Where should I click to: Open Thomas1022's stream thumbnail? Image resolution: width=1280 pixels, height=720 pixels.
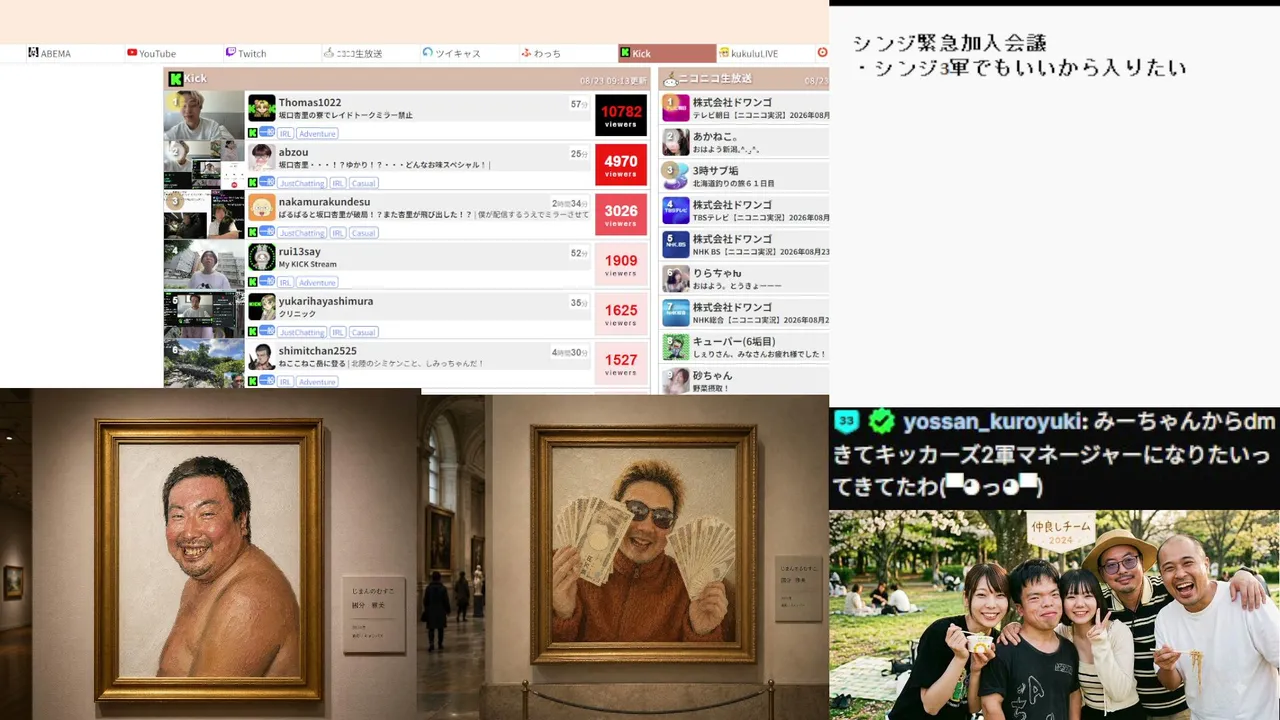pyautogui.click(x=204, y=115)
